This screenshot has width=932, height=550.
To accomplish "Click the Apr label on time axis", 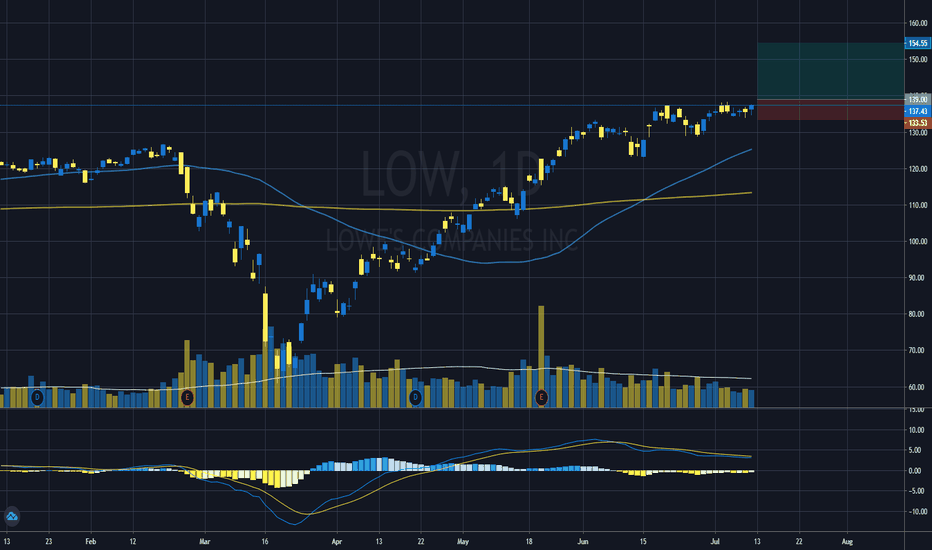I will pos(336,542).
